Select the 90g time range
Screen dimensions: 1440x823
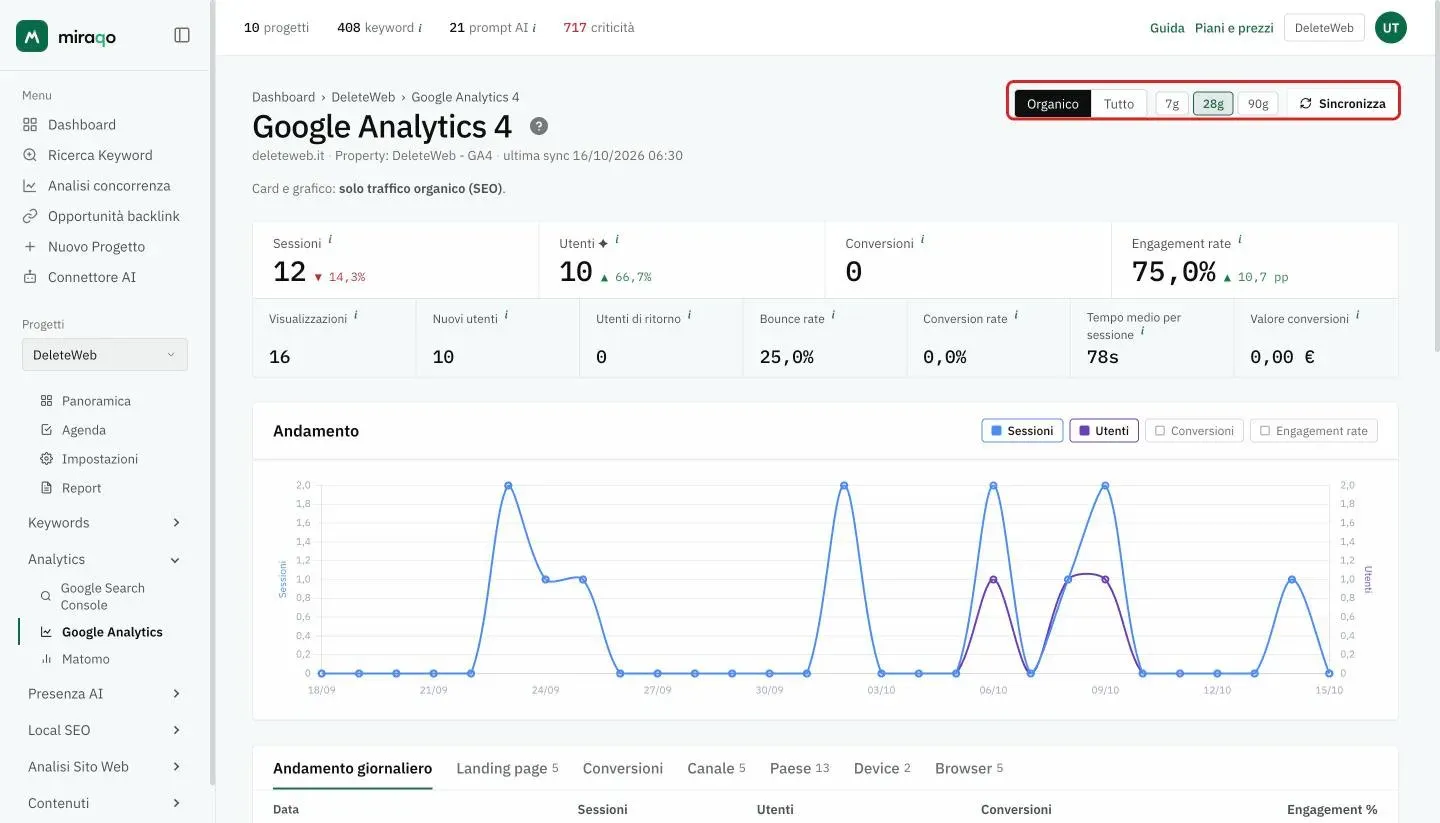point(1258,104)
